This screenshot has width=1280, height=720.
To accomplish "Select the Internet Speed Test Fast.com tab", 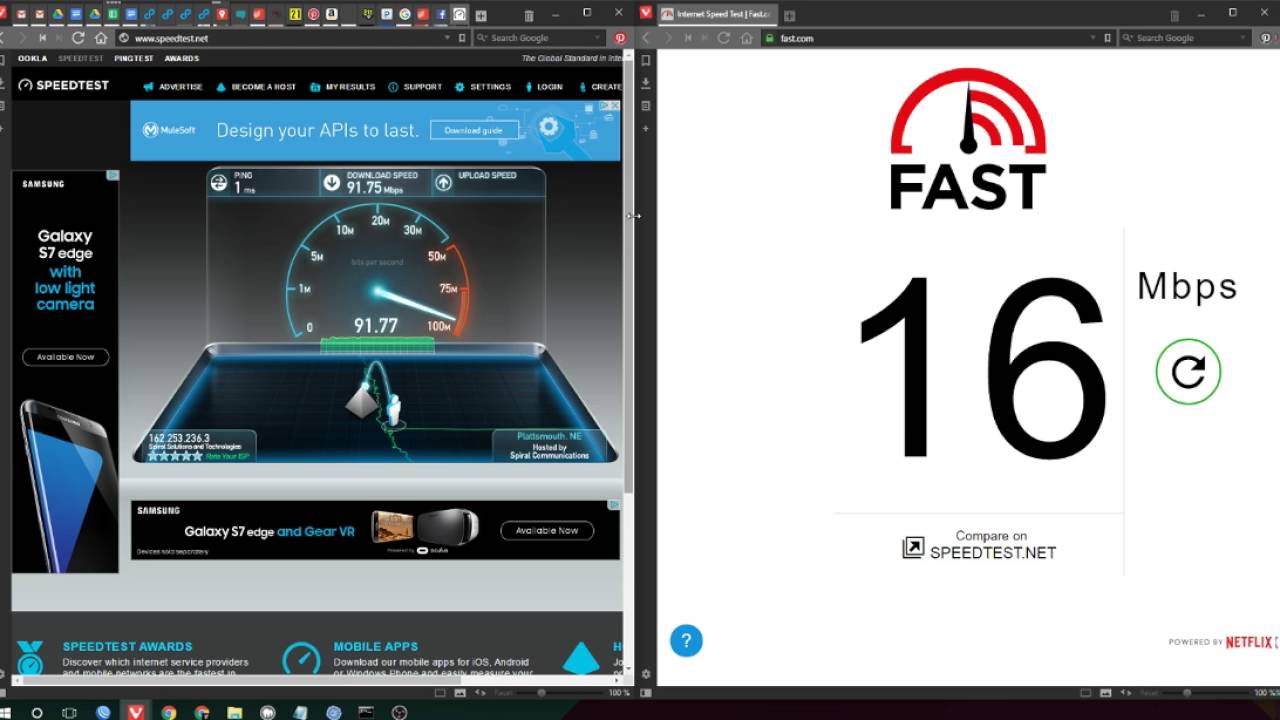I will point(717,14).
